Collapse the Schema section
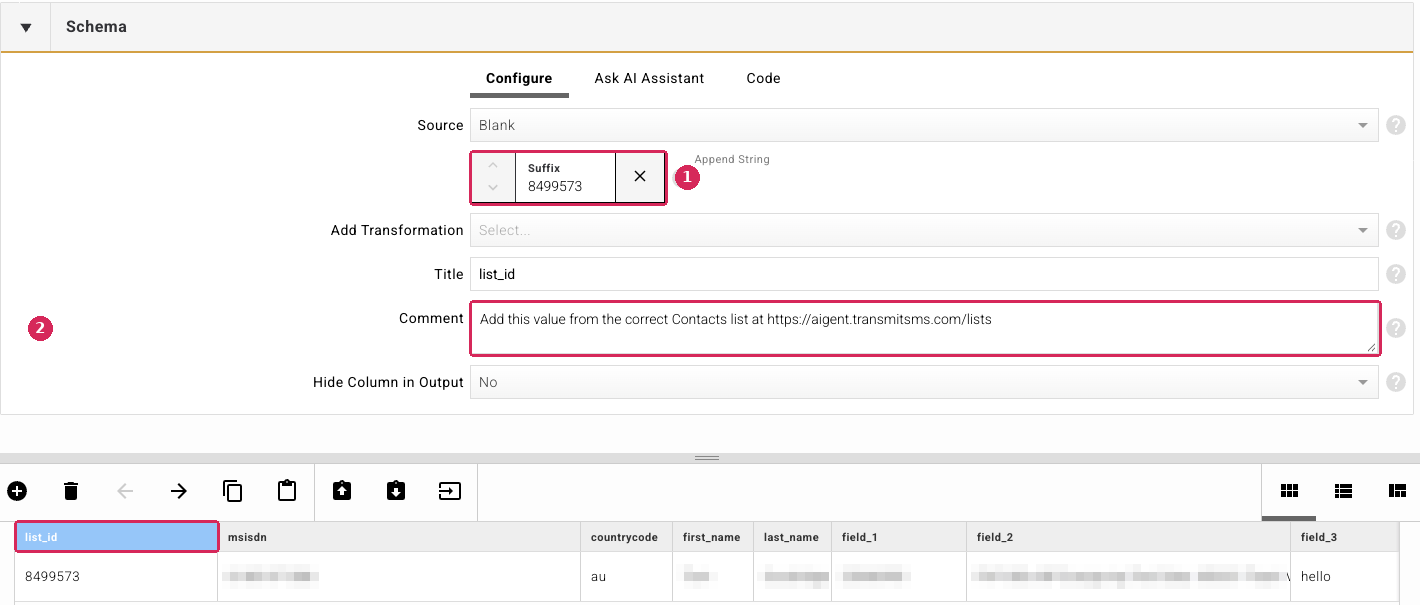The width and height of the screenshot is (1420, 605). pyautogui.click(x=26, y=27)
